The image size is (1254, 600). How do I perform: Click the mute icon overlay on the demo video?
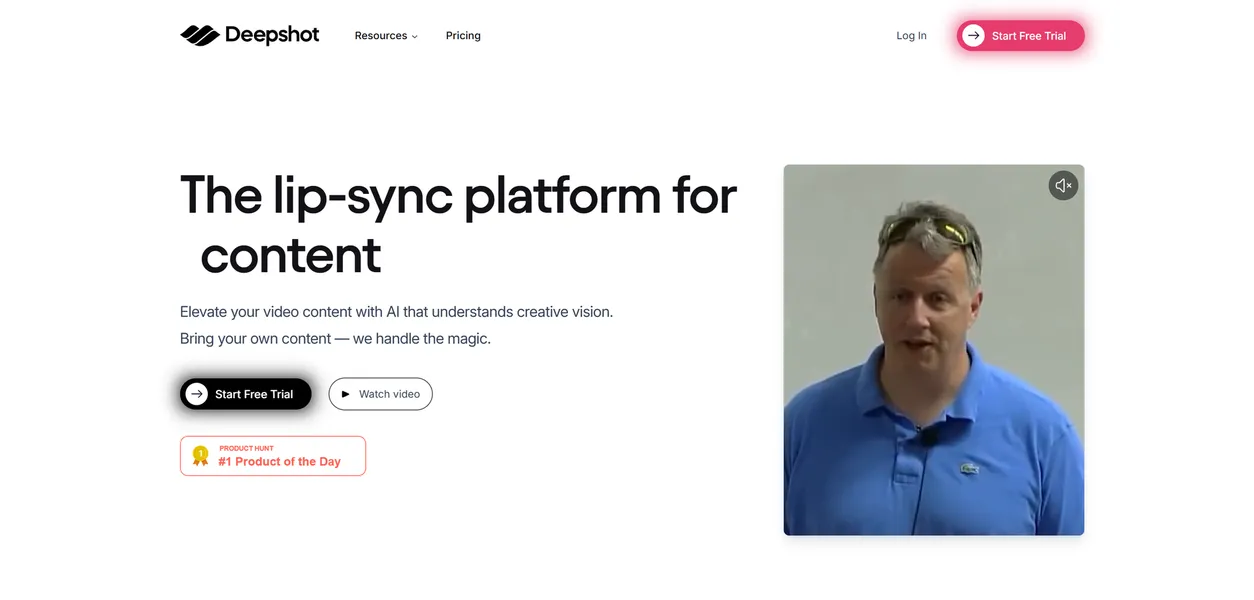1063,185
